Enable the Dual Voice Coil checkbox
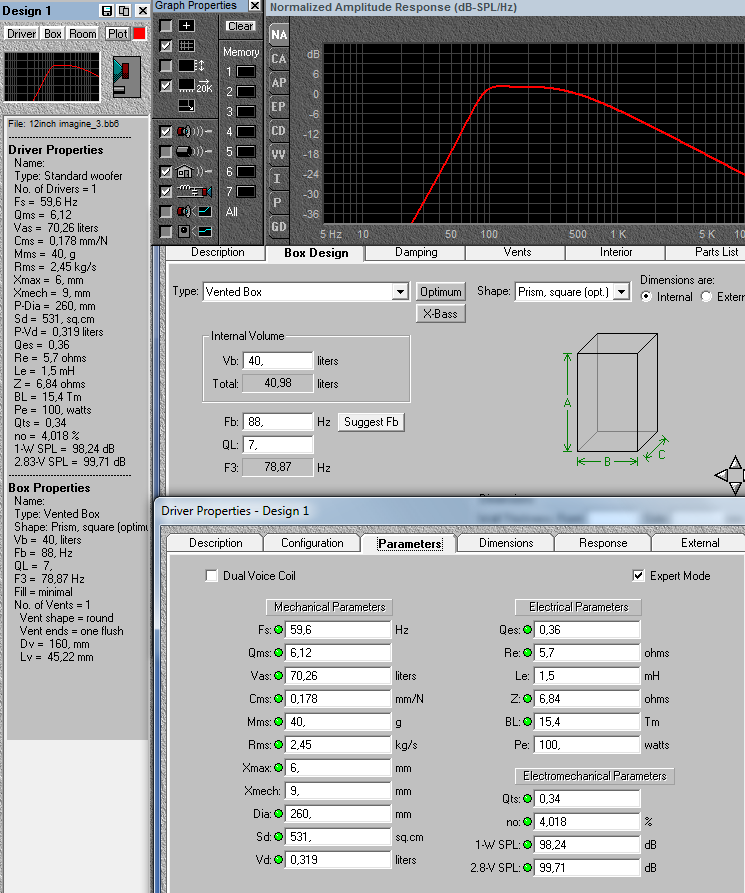This screenshot has height=893, width=745. click(x=211, y=576)
